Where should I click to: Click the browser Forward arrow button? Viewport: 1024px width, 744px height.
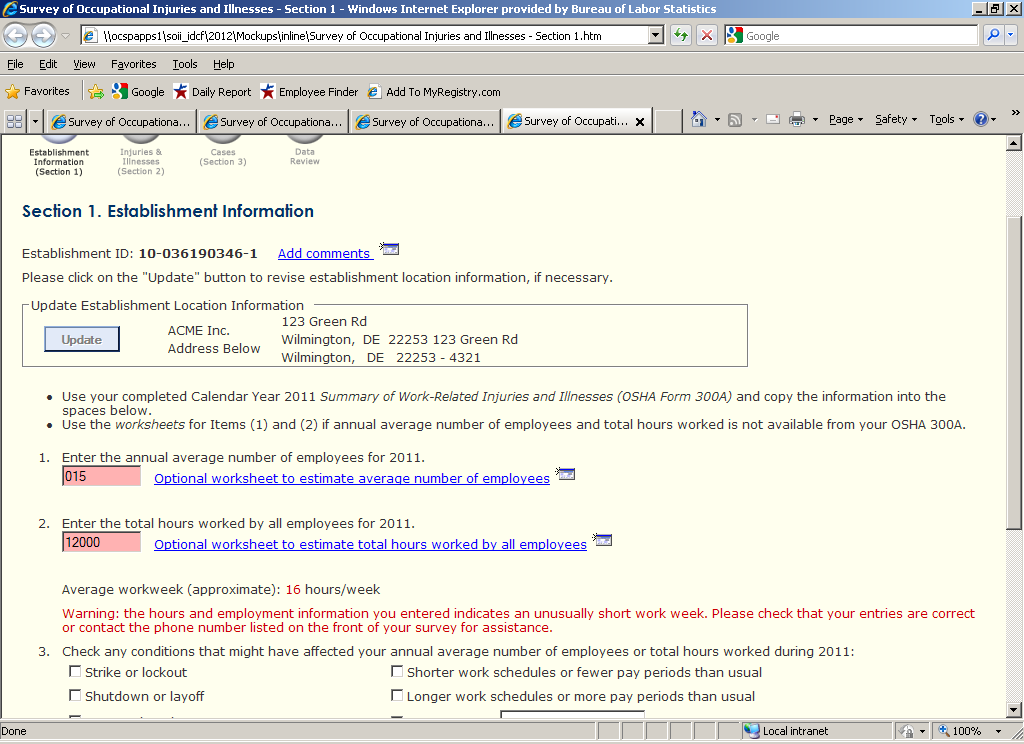click(43, 35)
